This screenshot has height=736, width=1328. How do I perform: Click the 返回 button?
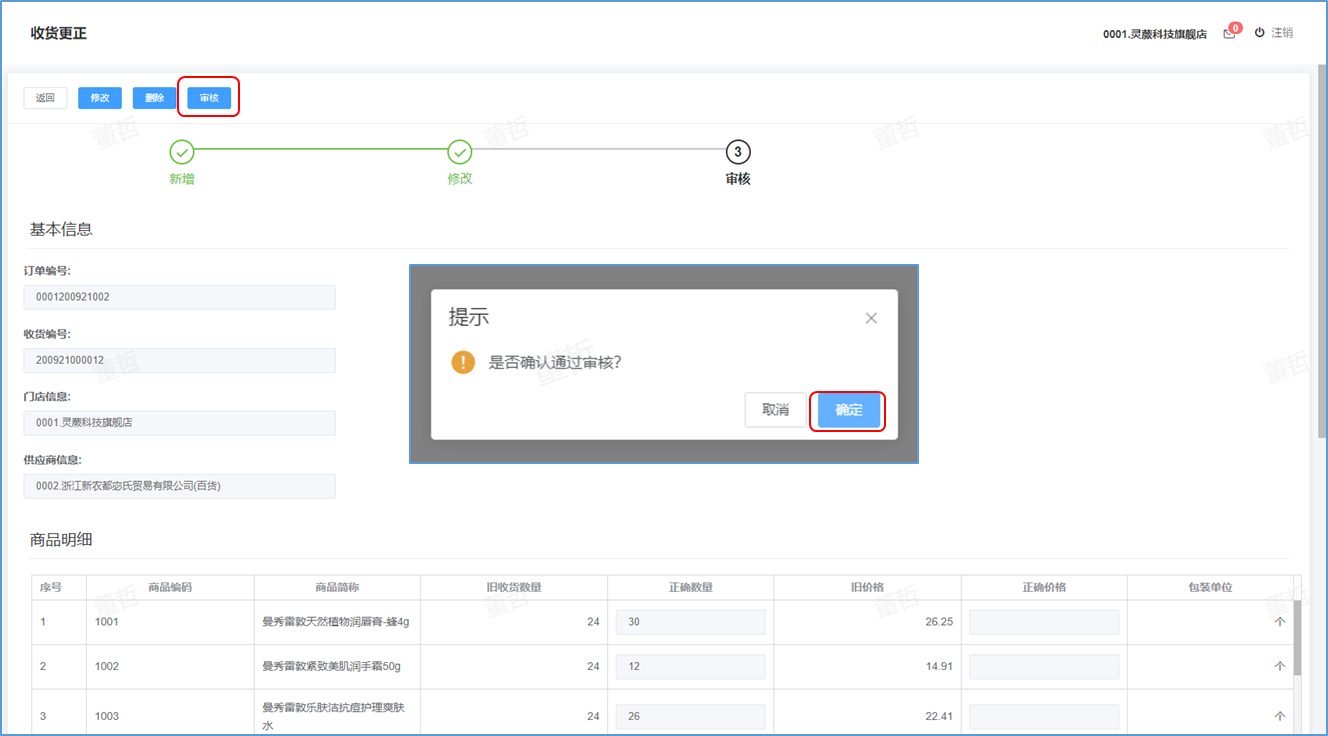tap(45, 98)
